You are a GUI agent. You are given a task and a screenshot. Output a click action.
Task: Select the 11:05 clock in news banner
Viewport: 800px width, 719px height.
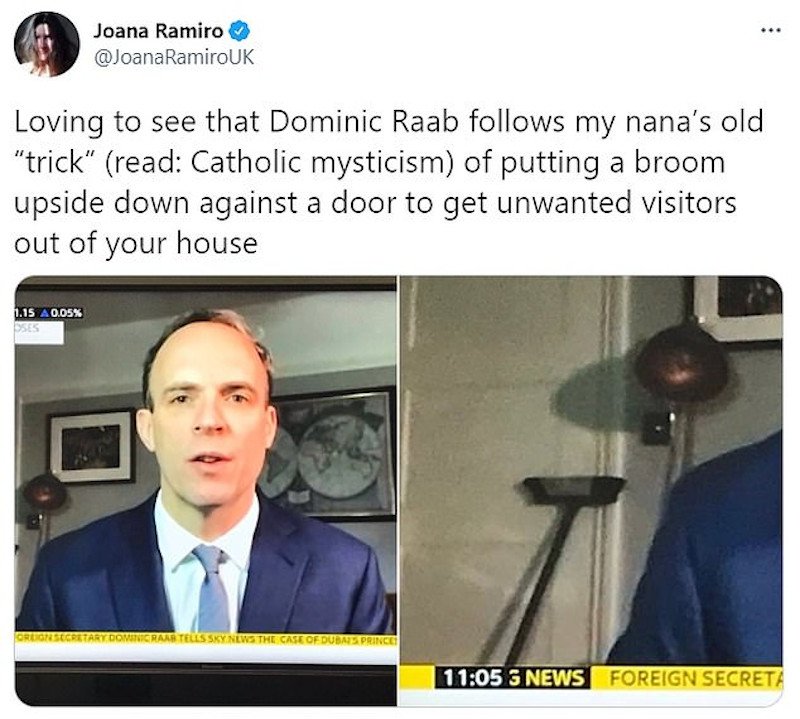click(472, 678)
